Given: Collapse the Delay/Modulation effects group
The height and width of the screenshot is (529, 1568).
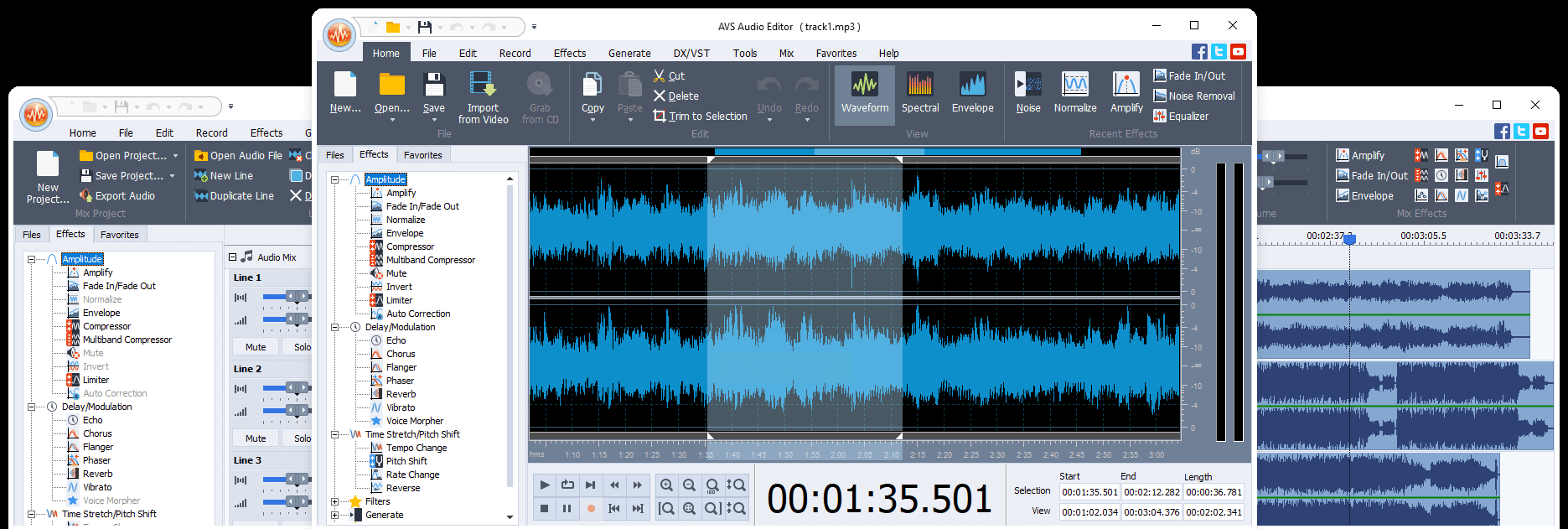Looking at the screenshot, I should pos(335,328).
